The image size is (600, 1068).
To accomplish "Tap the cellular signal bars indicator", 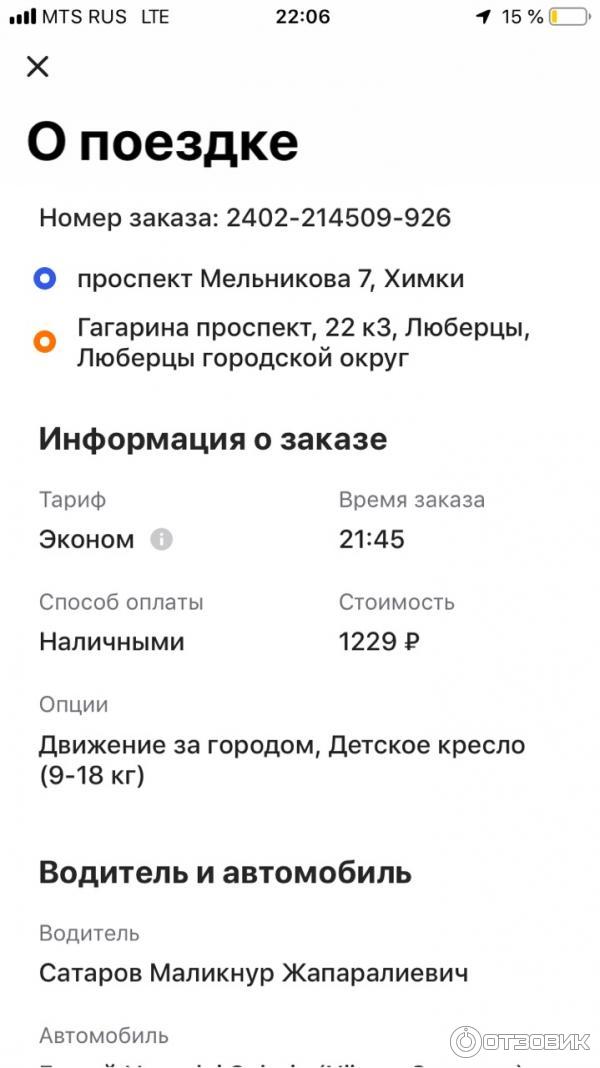I will click(22, 17).
